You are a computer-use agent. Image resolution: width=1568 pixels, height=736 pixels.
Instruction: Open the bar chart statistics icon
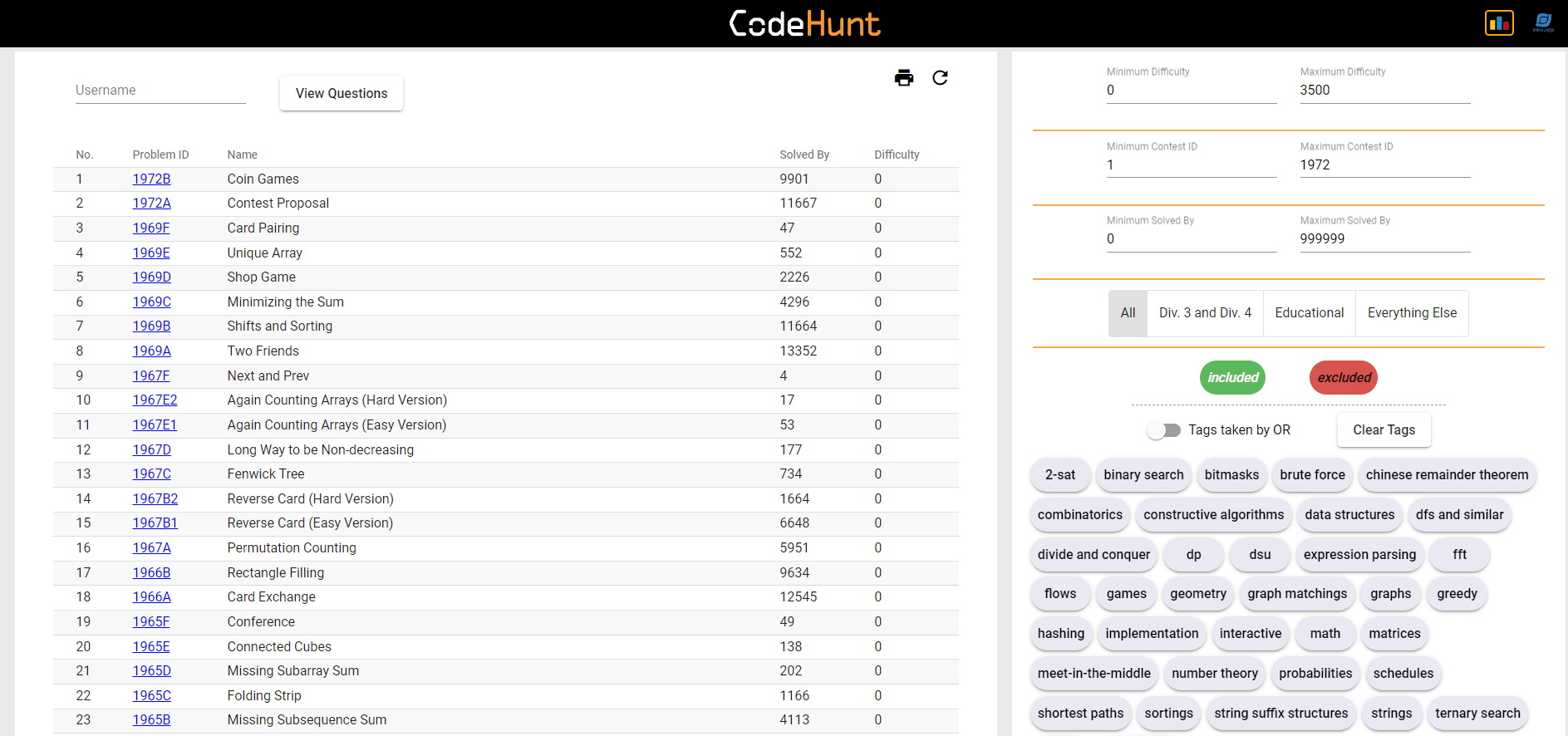pyautogui.click(x=1499, y=23)
